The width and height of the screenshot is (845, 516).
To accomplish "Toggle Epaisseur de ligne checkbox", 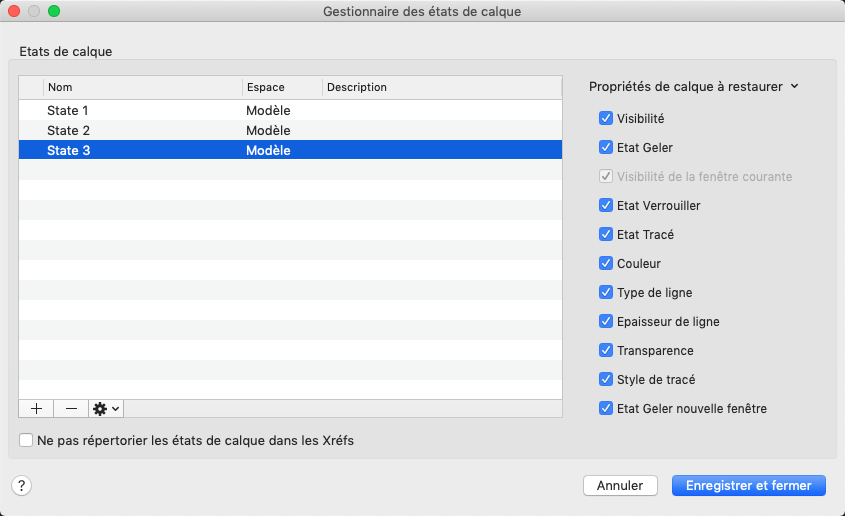I will point(606,321).
